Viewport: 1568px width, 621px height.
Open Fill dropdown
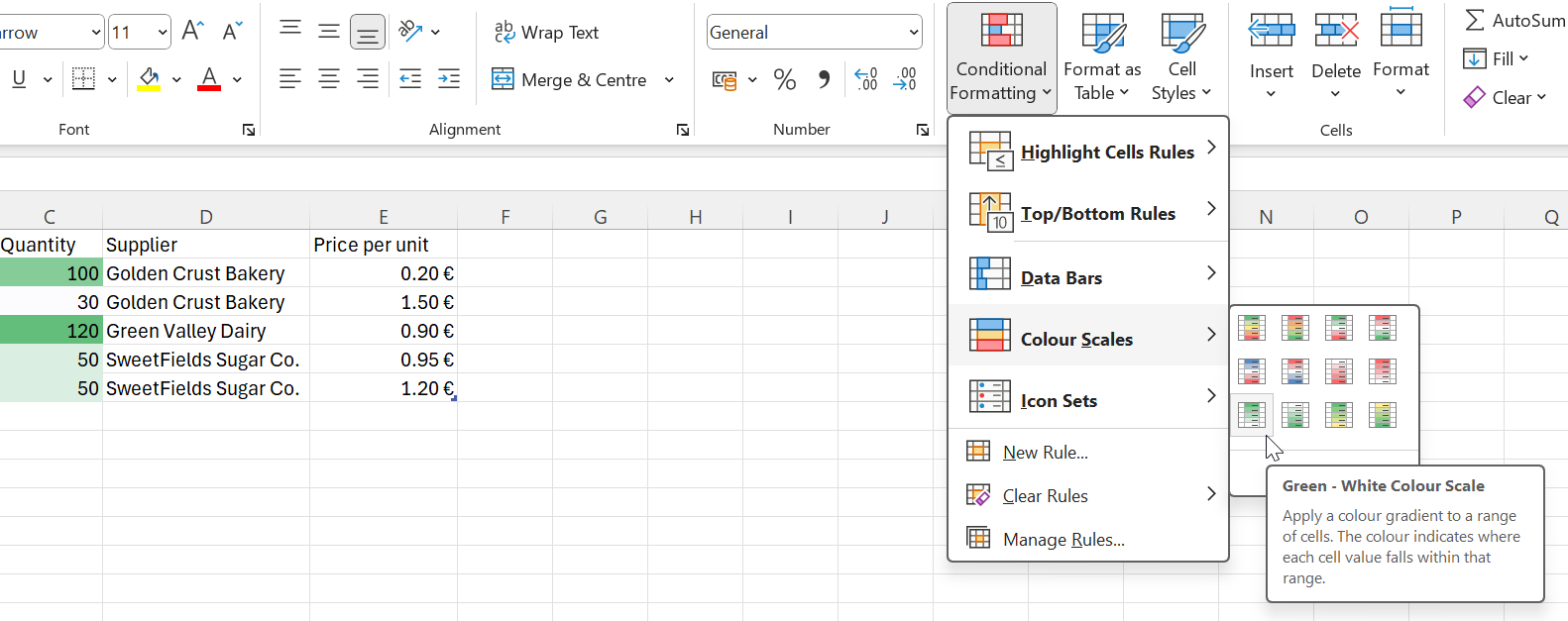(x=1497, y=58)
